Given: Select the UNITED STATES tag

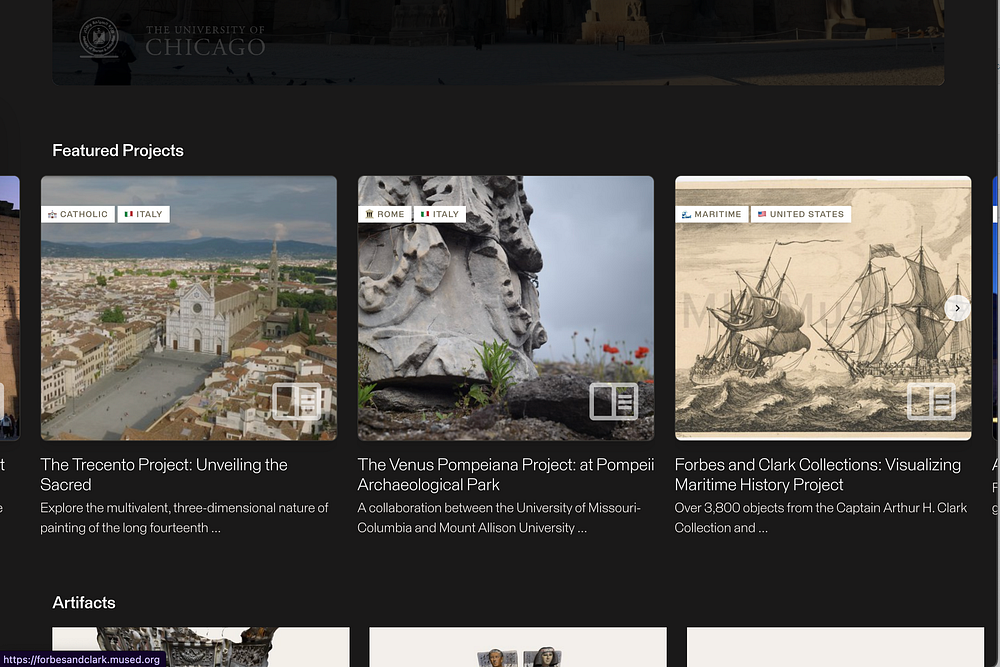Looking at the screenshot, I should tap(801, 214).
